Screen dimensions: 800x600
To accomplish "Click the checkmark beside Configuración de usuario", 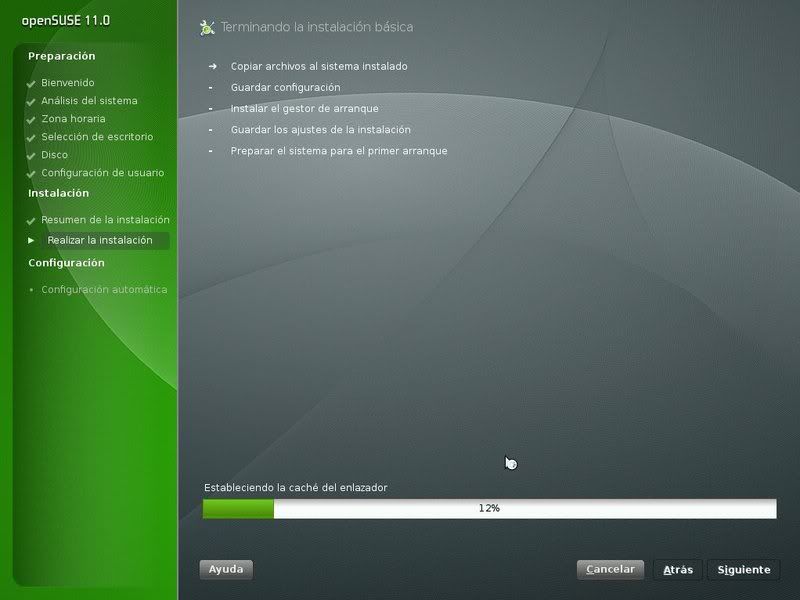I will coord(31,174).
